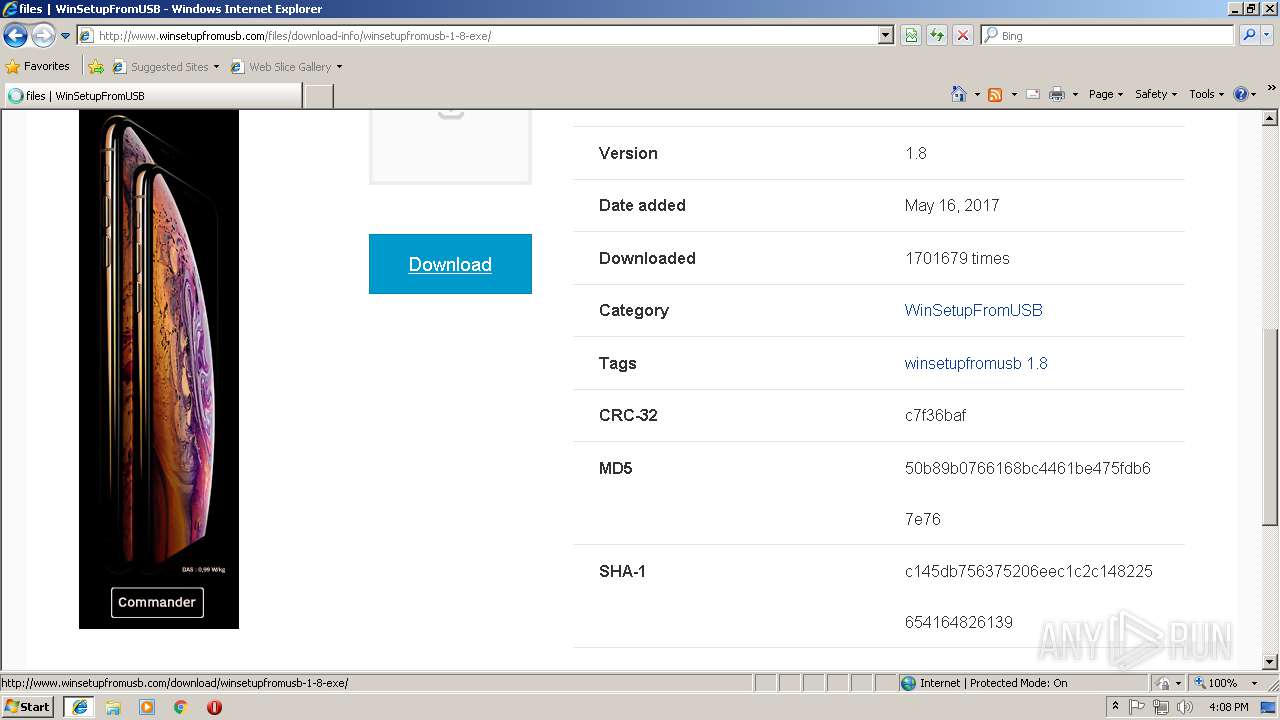Show hidden tray icons arrow
Screen dimensions: 1280x720
tap(1116, 707)
